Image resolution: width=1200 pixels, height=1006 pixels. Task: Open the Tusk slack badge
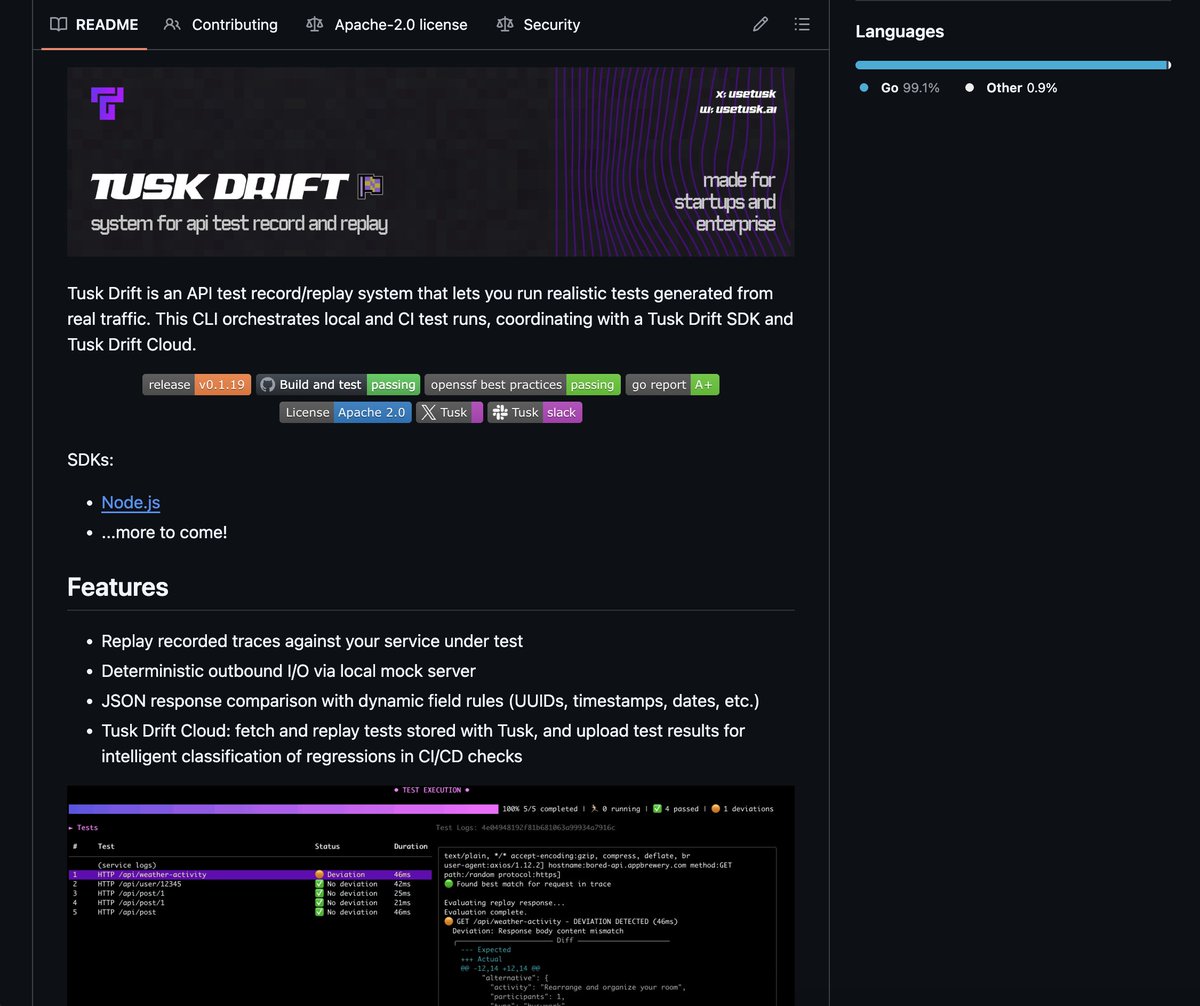point(535,412)
